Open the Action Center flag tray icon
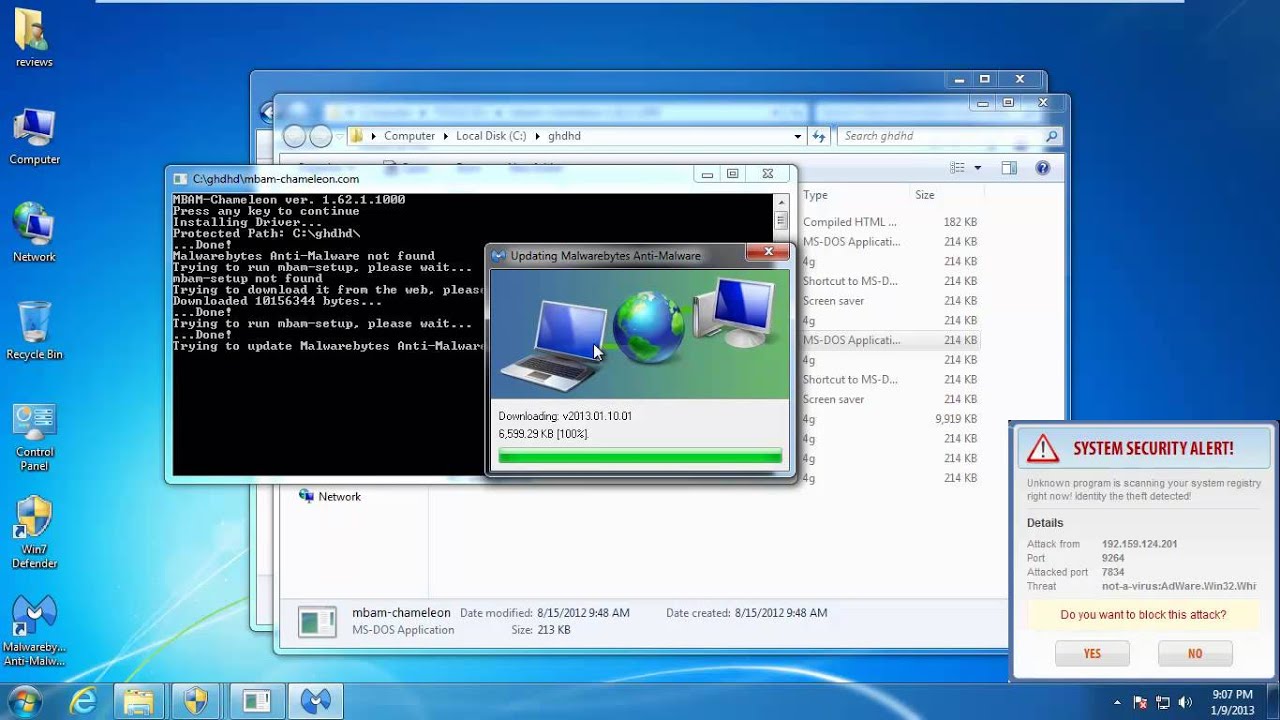 click(x=1141, y=702)
